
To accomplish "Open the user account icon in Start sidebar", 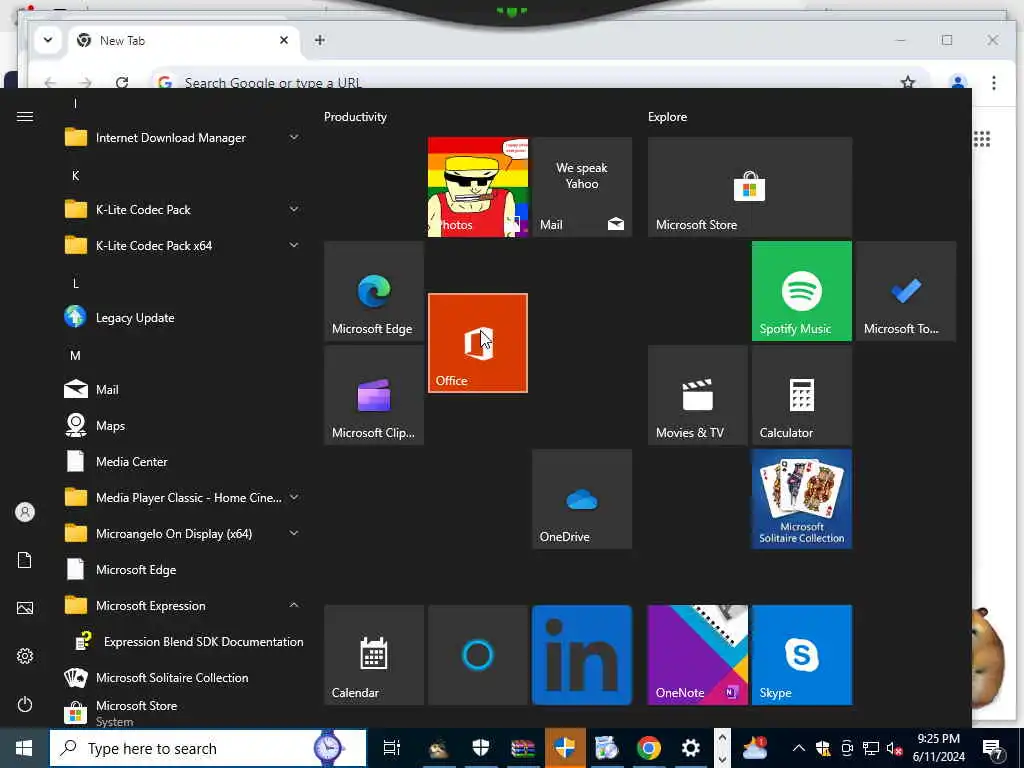I will [x=25, y=512].
